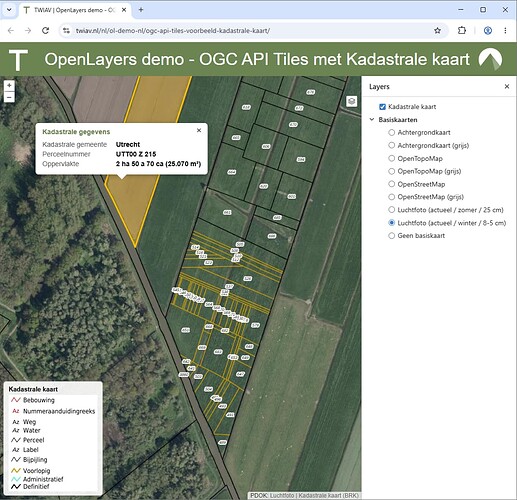Viewport: 517px width, 500px height.
Task: Click the oppervlakte 2 ha 50 a 70 ca value
Action: point(158,164)
